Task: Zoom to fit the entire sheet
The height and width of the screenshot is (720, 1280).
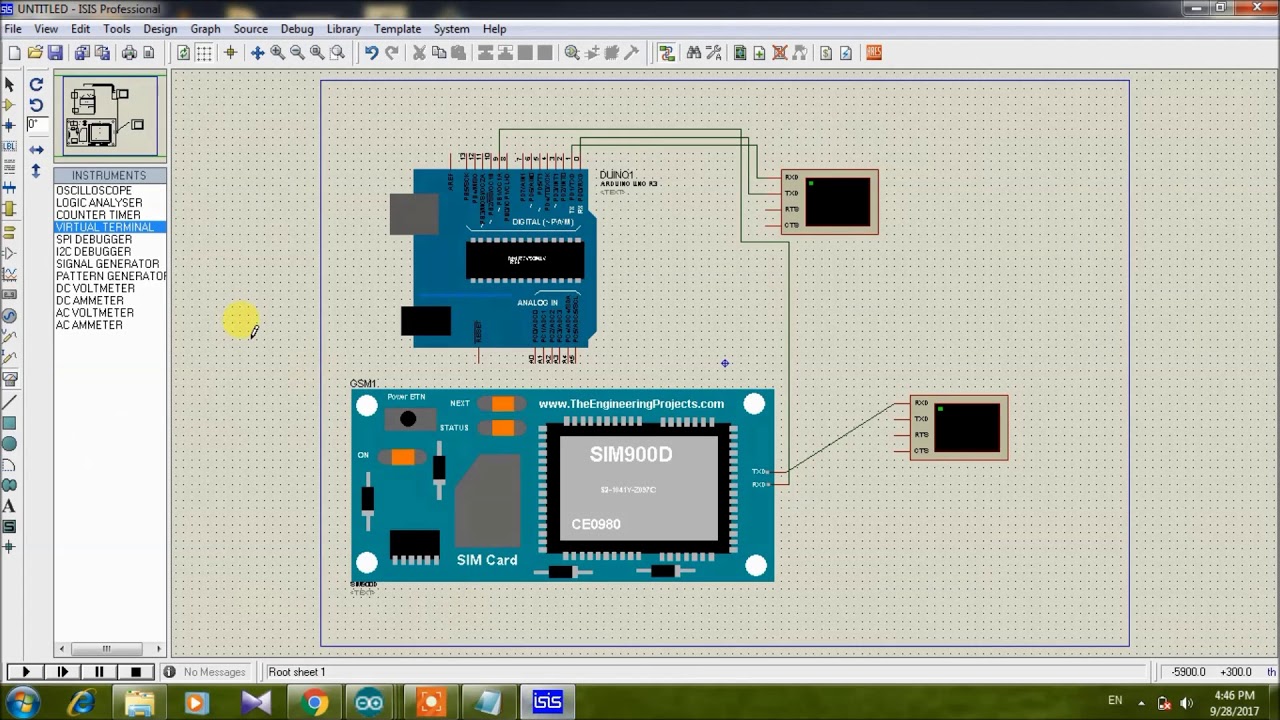Action: [317, 53]
